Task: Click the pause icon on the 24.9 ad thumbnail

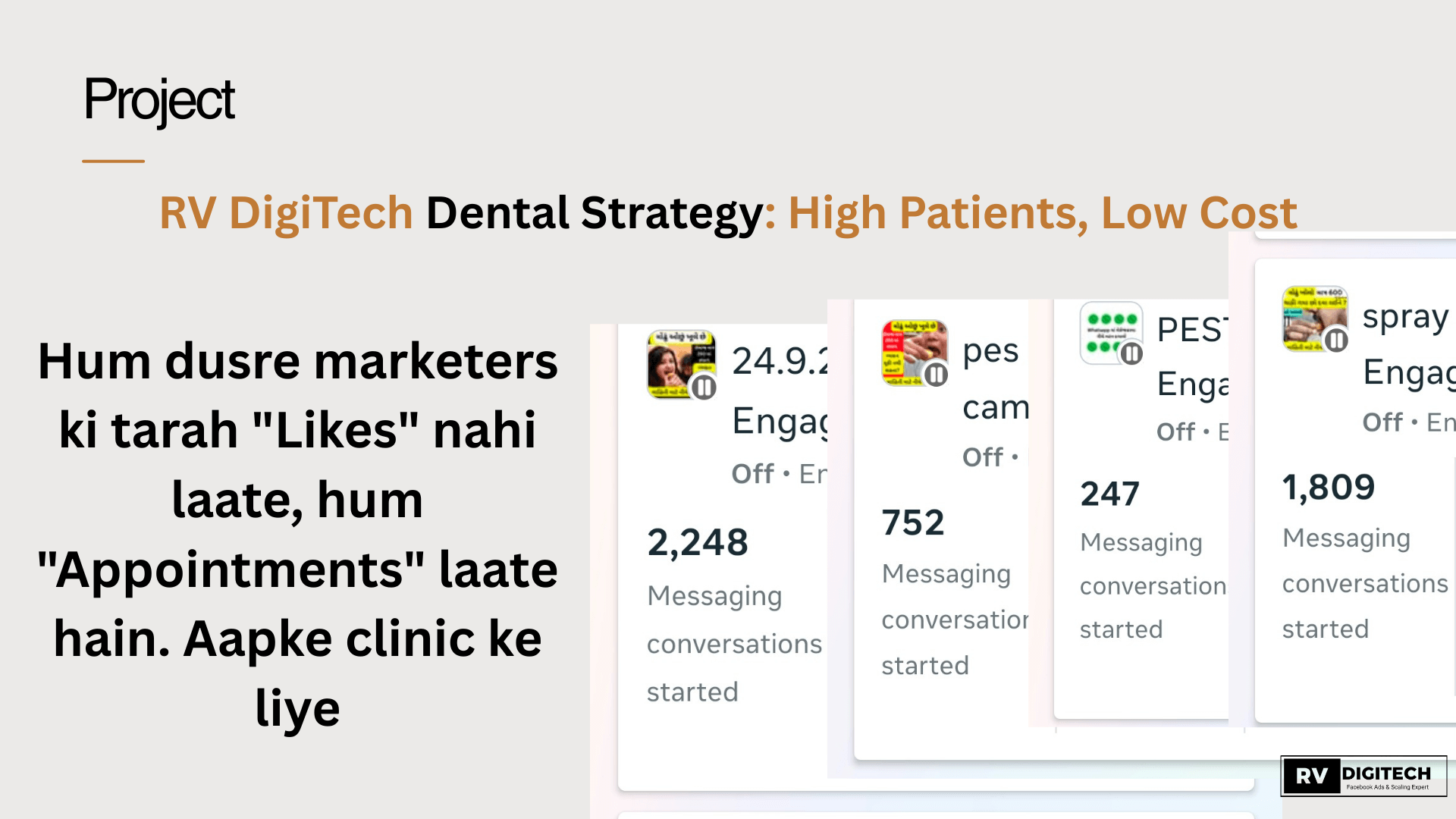Action: pyautogui.click(x=704, y=388)
